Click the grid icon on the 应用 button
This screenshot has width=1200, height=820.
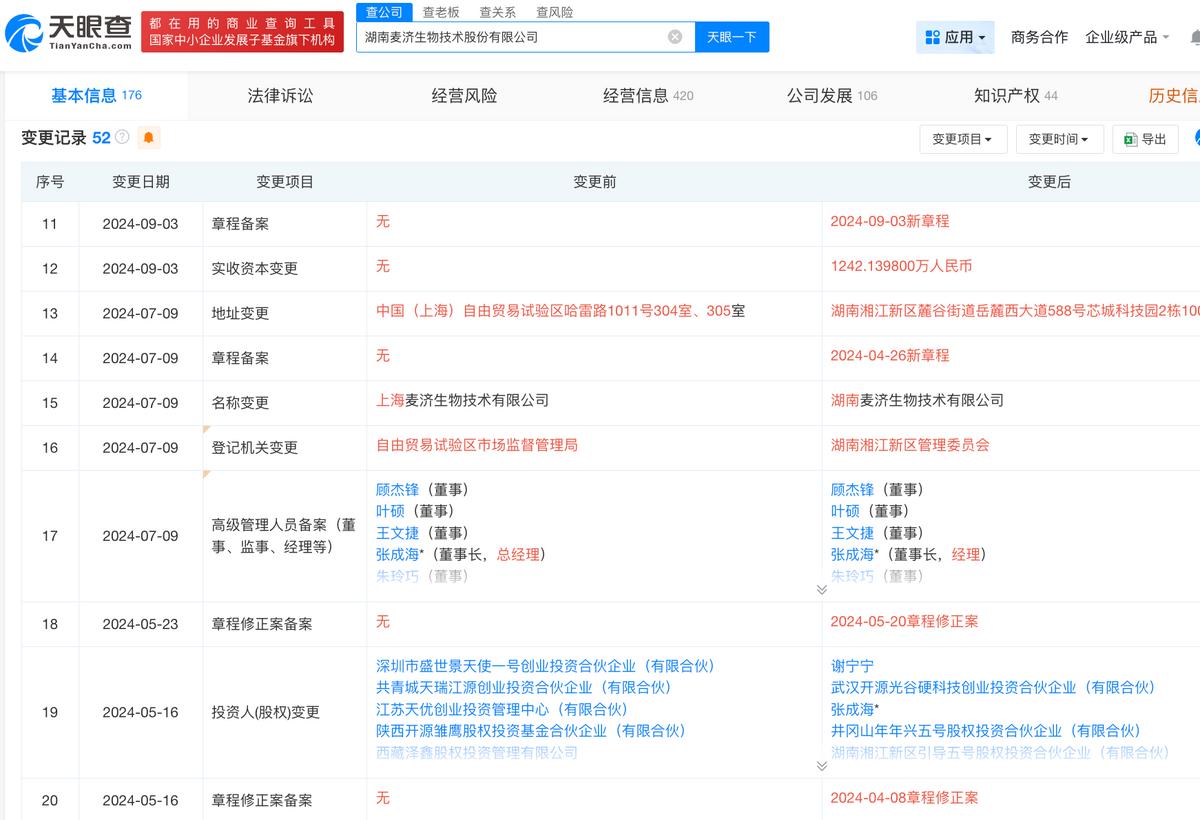coord(932,37)
